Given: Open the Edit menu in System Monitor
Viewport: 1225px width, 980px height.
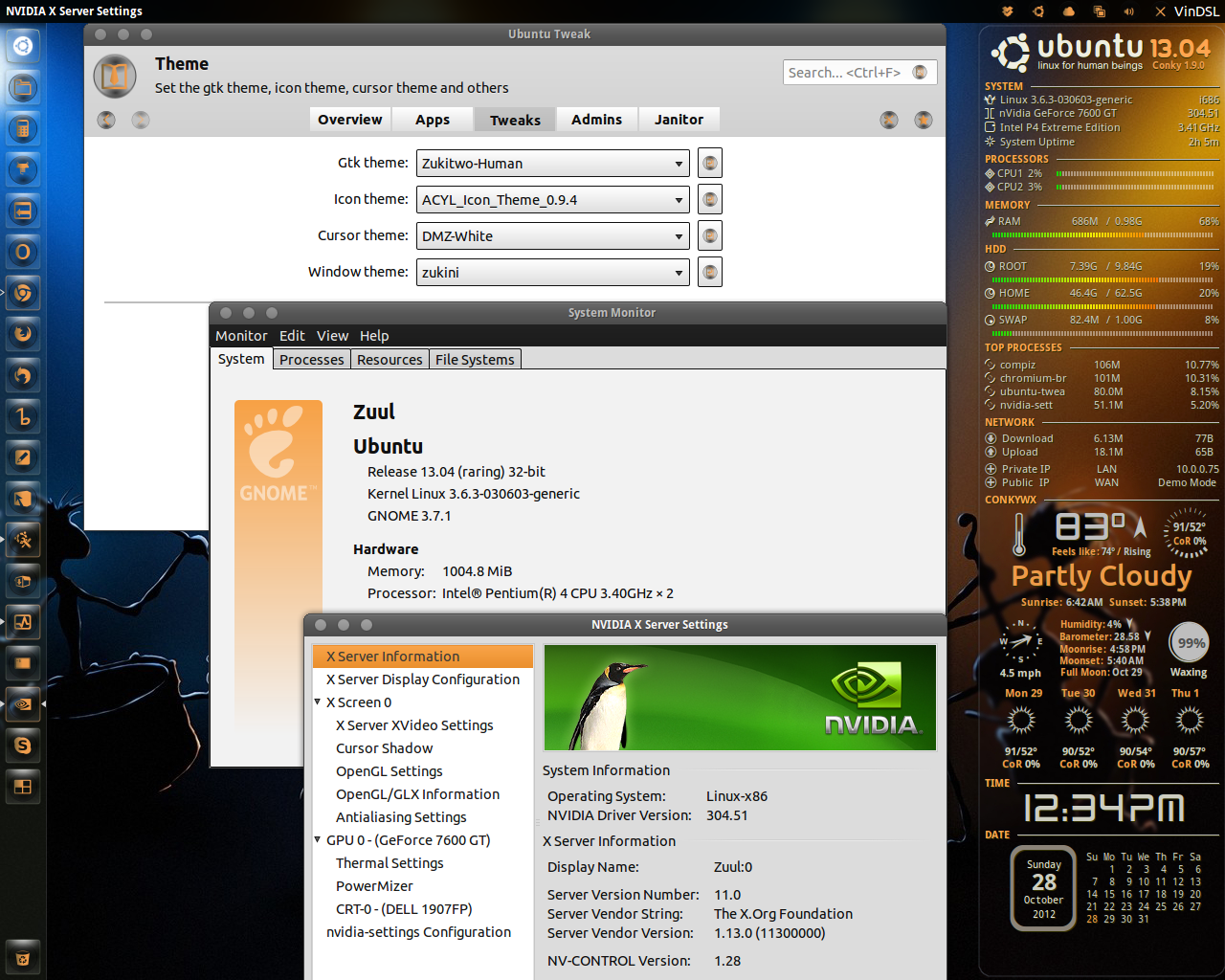Looking at the screenshot, I should click(292, 336).
